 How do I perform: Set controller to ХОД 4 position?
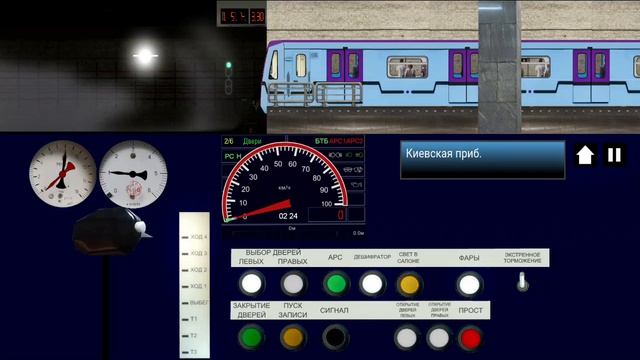coord(195,237)
